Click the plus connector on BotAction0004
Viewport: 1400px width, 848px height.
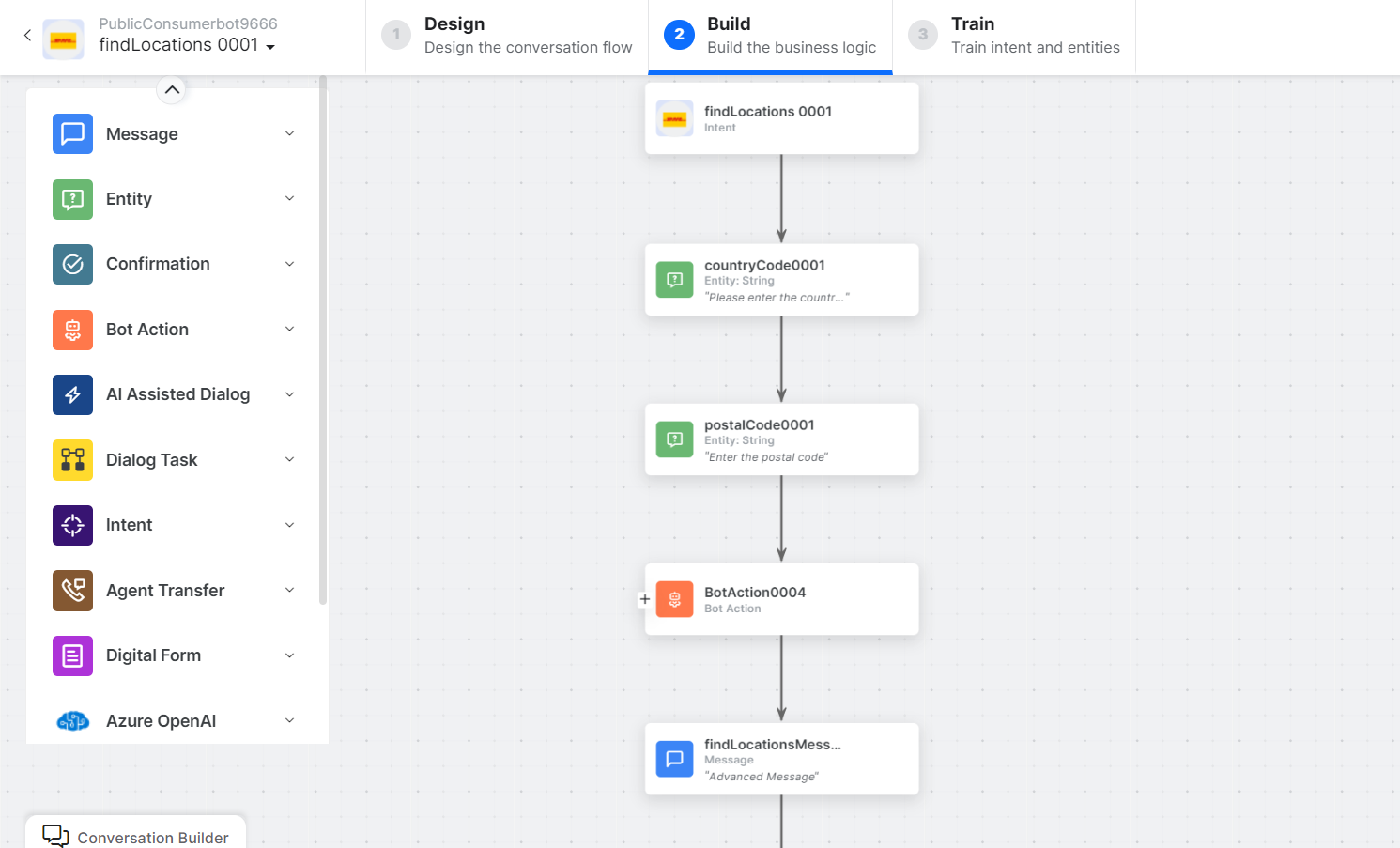point(644,599)
